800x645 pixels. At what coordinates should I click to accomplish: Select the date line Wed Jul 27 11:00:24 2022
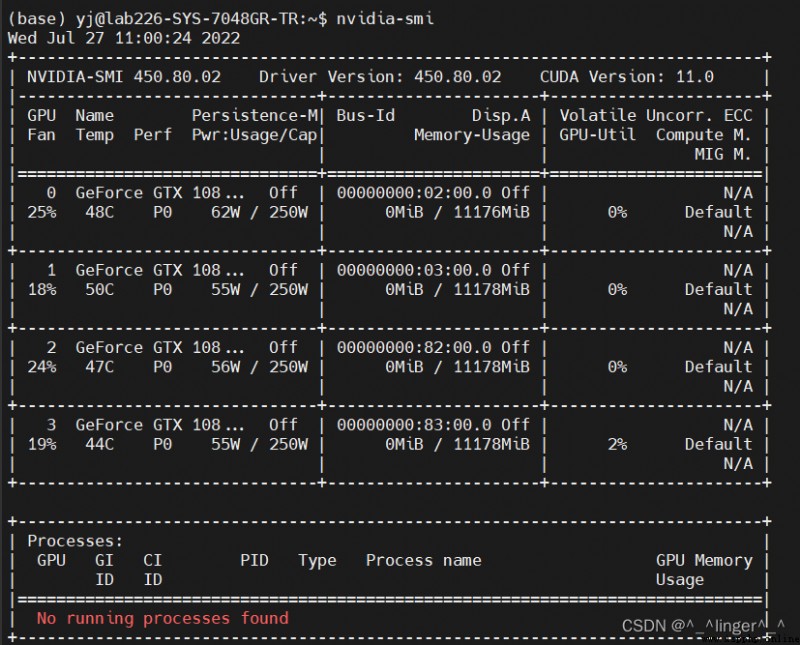(x=123, y=38)
